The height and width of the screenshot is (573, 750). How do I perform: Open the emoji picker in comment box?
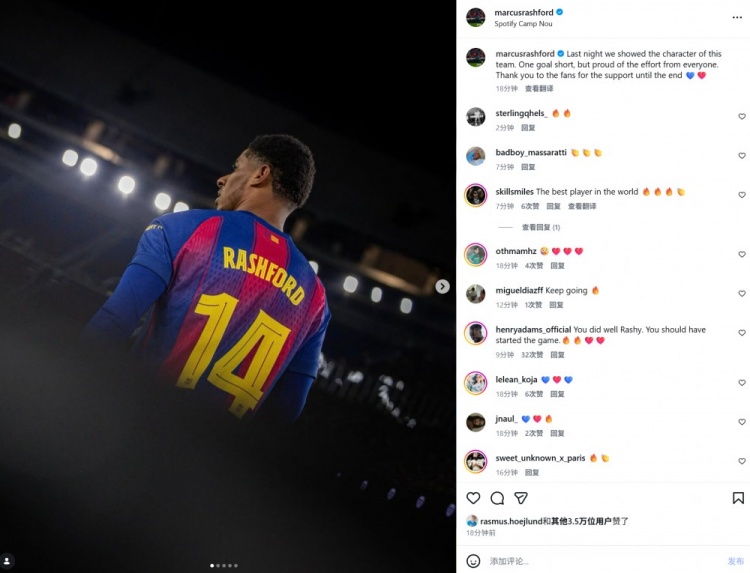click(x=473, y=561)
